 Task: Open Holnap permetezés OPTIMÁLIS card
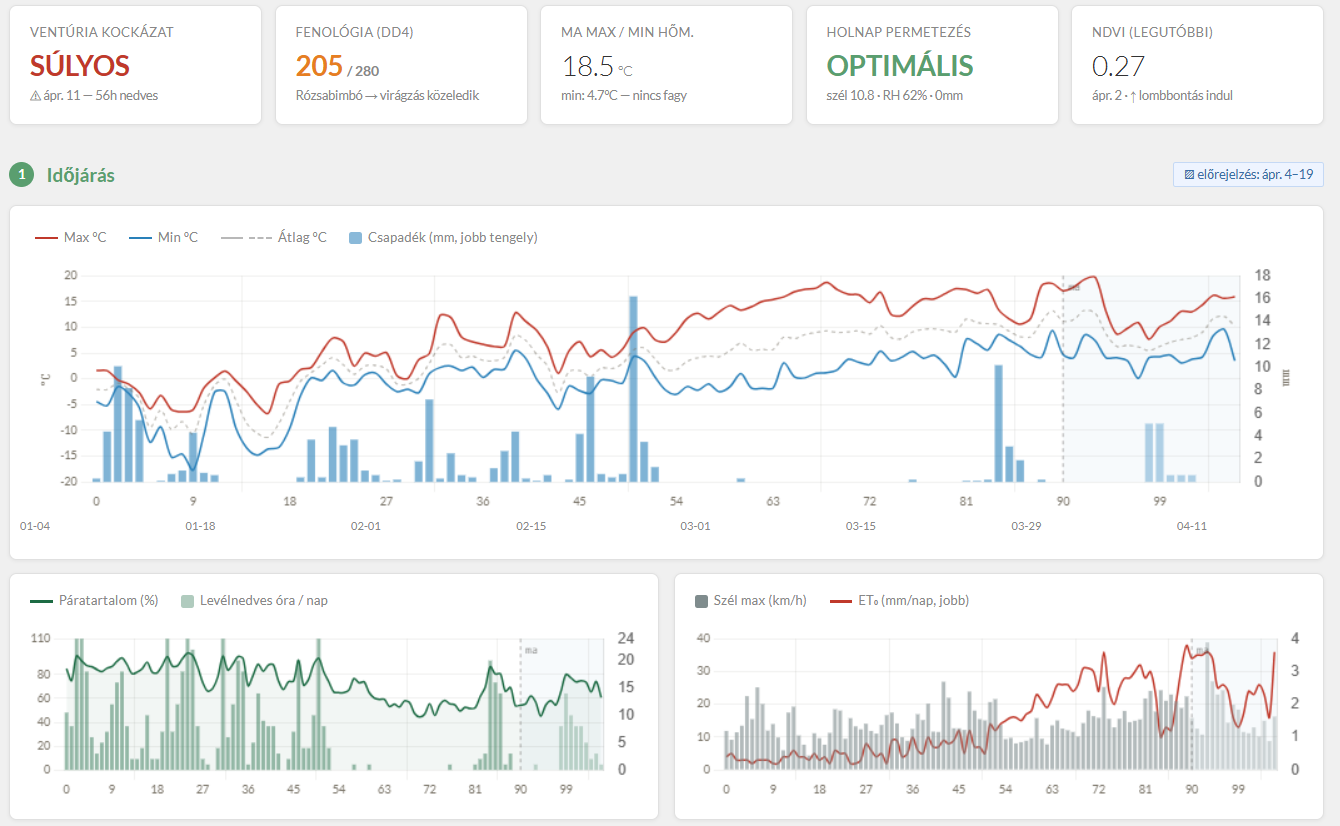click(x=932, y=65)
